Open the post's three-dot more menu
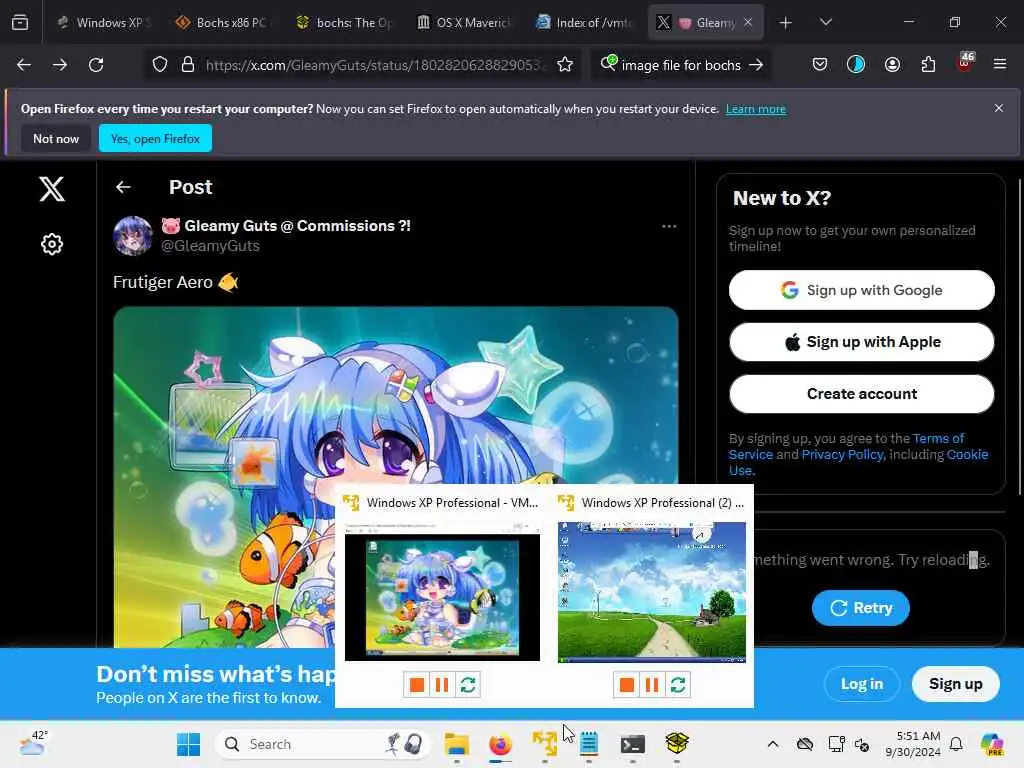 (x=669, y=226)
